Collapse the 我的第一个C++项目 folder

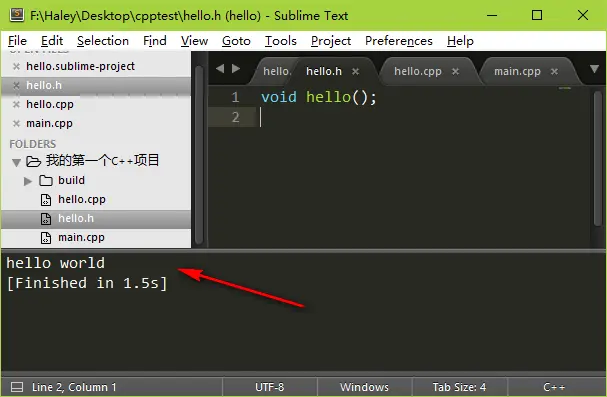click(16, 162)
